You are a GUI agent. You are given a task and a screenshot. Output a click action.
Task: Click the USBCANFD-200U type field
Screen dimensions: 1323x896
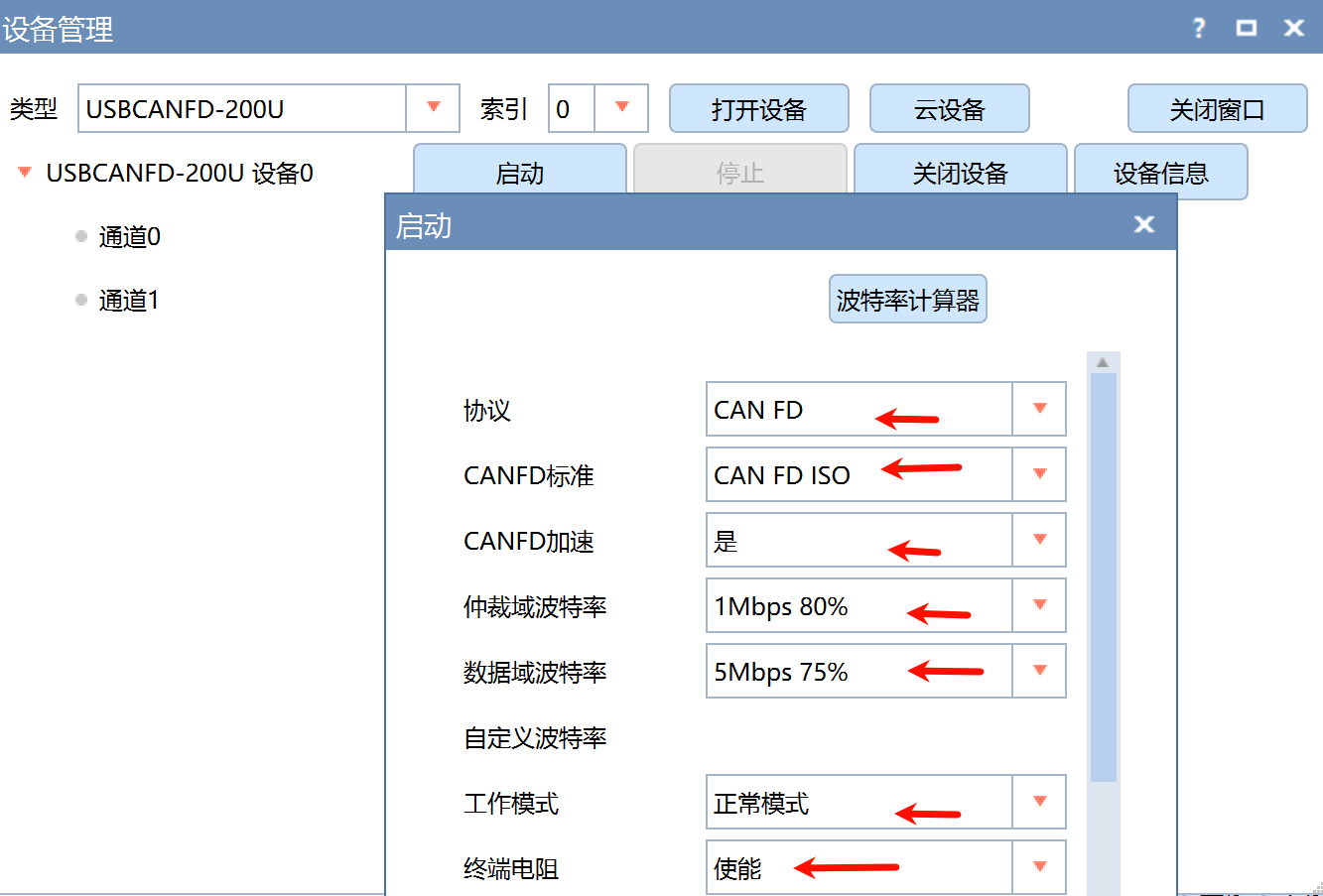click(242, 108)
